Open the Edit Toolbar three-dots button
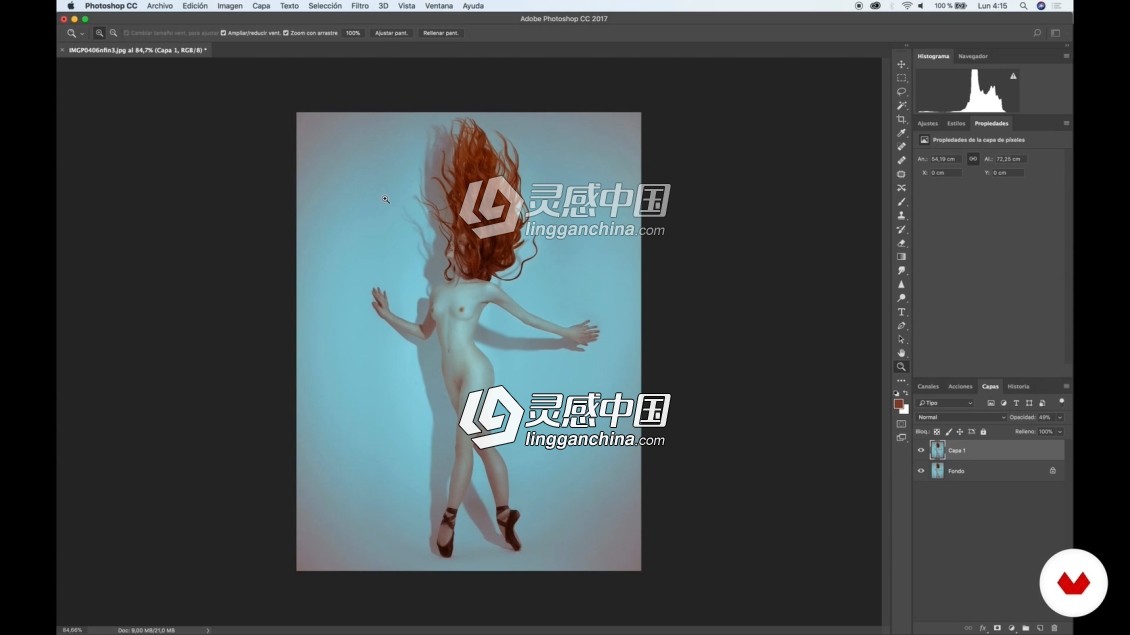Viewport: 1130px width, 635px height. click(x=901, y=381)
